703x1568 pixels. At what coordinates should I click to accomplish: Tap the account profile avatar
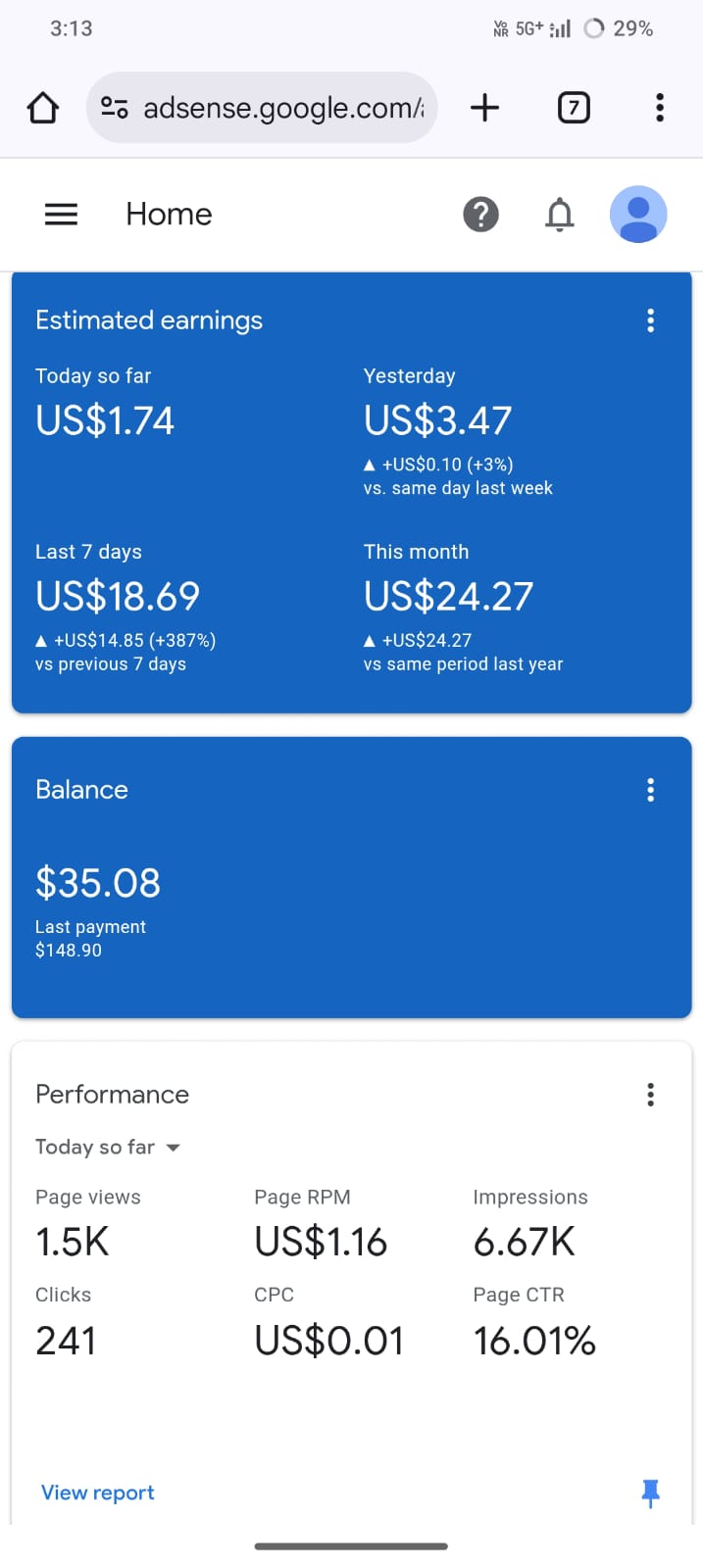[638, 214]
